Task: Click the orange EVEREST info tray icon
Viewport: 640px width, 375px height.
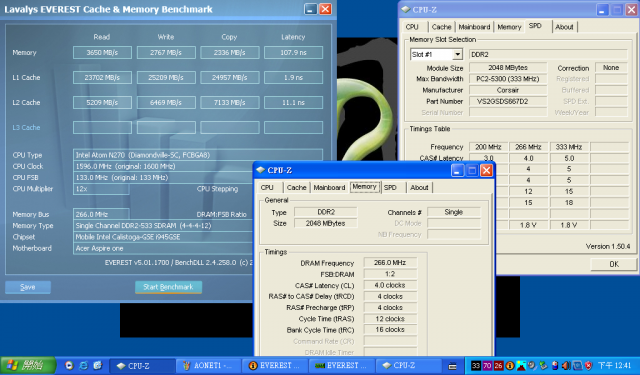Action: pyautogui.click(x=509, y=366)
